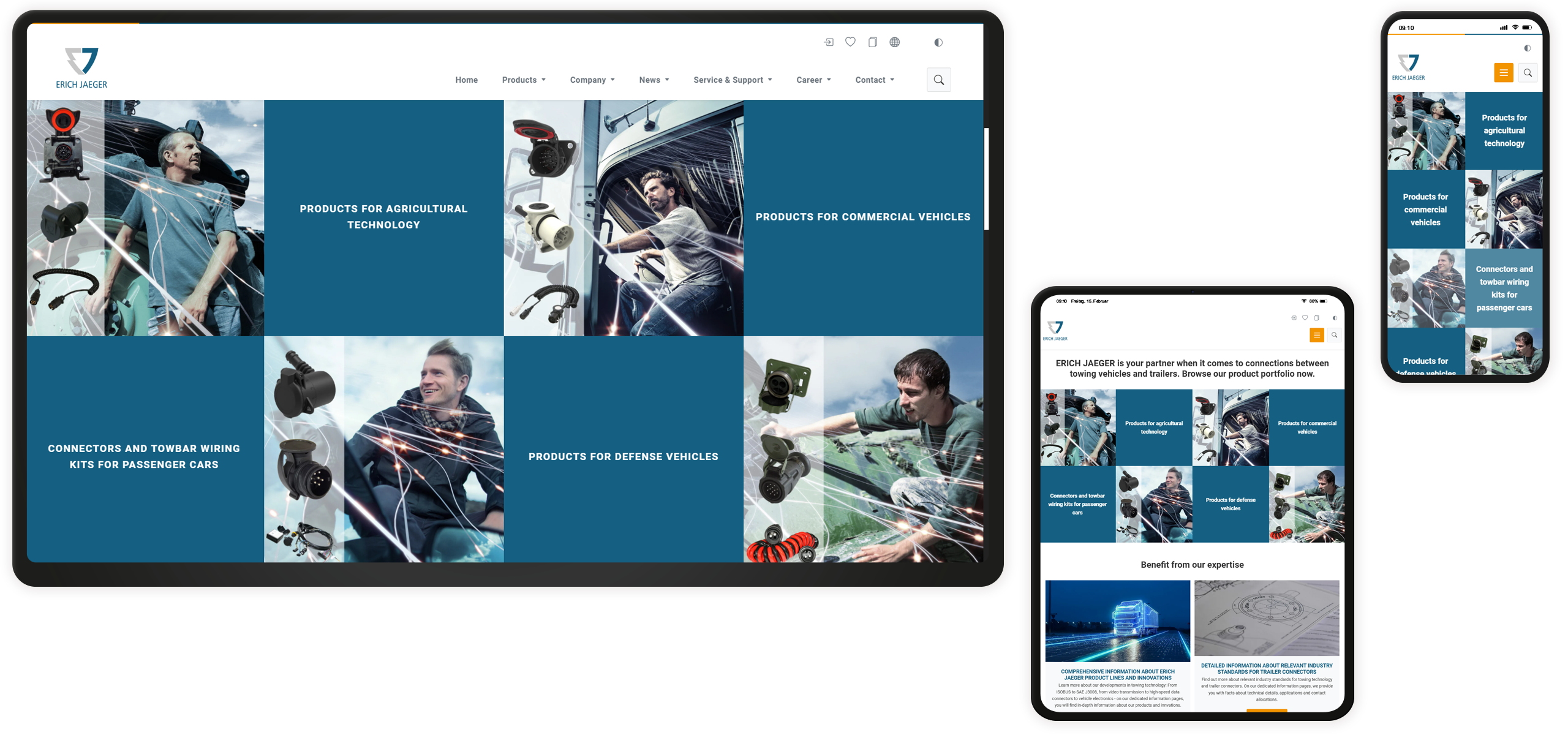Click the clipboard/document icon in the header

click(x=872, y=42)
